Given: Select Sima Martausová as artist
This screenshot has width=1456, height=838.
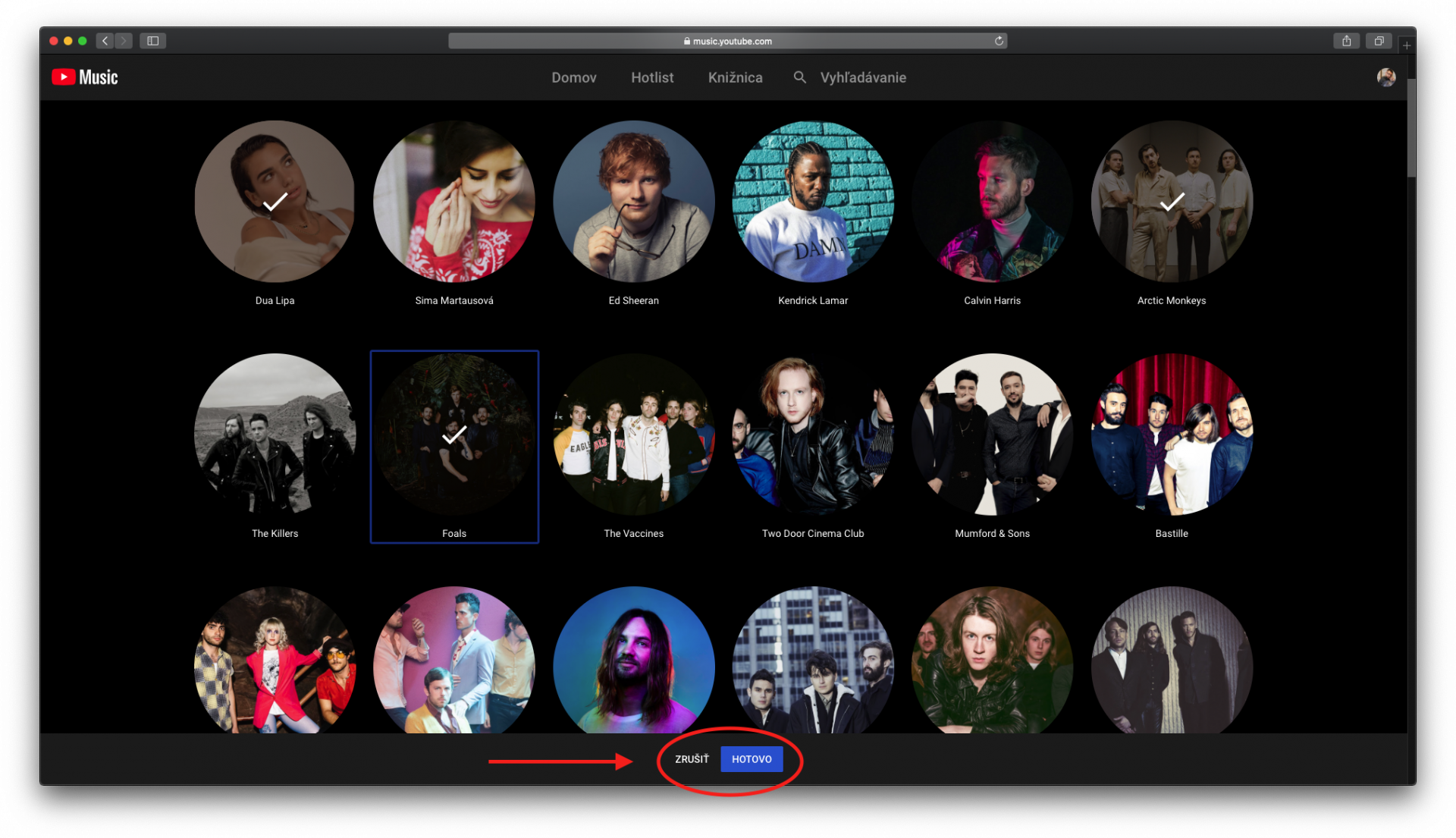Looking at the screenshot, I should pyautogui.click(x=454, y=202).
